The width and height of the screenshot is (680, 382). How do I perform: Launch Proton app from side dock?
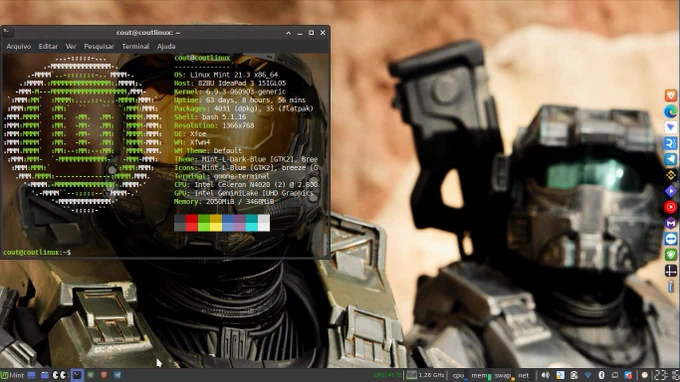pos(670,127)
